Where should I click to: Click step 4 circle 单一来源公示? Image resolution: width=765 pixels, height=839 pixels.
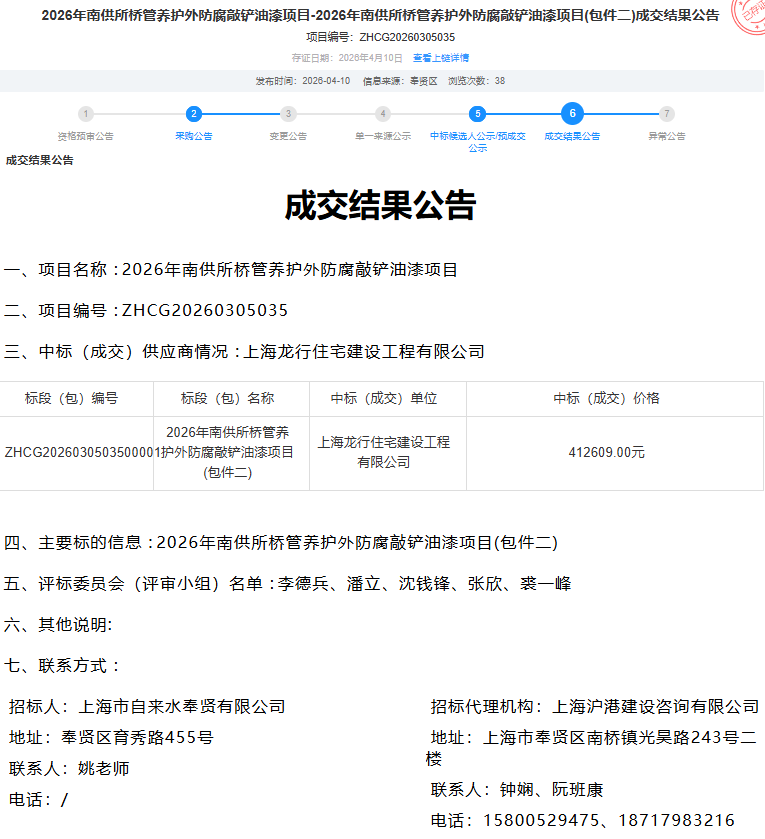coord(383,114)
